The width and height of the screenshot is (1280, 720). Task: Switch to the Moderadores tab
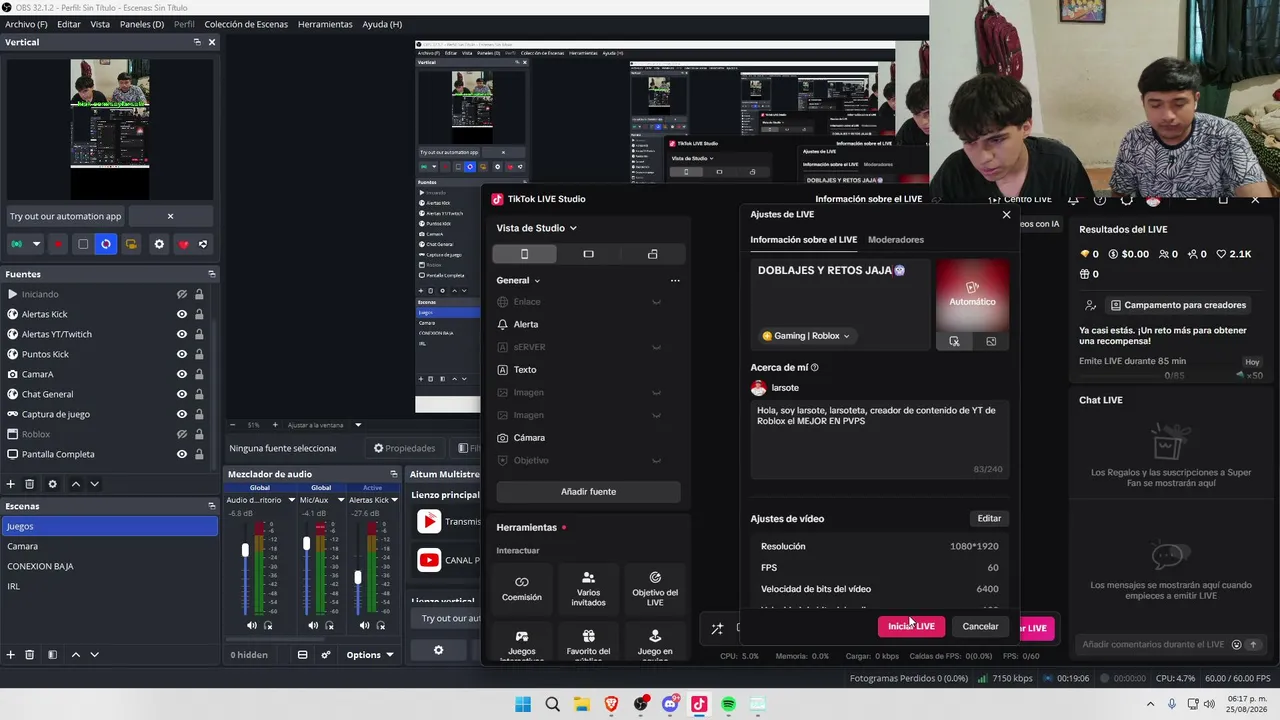tap(896, 240)
